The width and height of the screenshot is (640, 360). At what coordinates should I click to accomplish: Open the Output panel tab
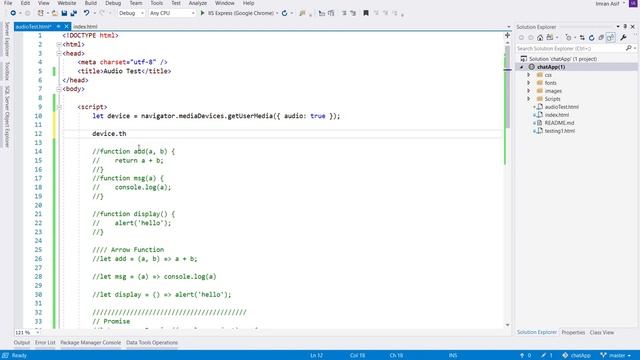(22, 343)
